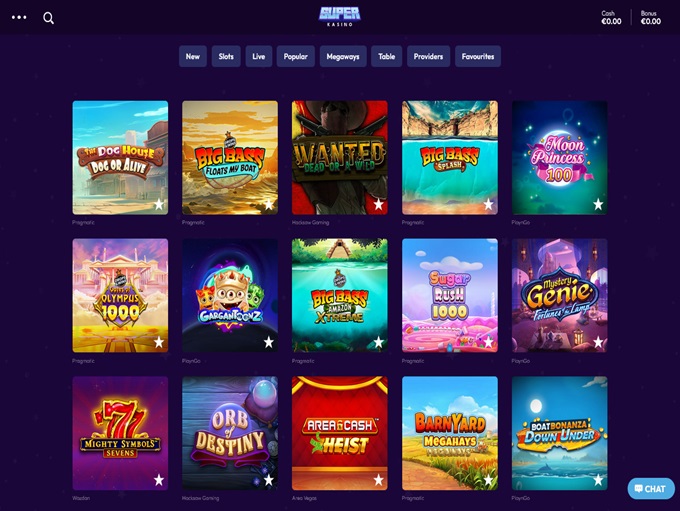
Task: Add Sugar Rush 1000 to favourites star
Action: pos(489,342)
